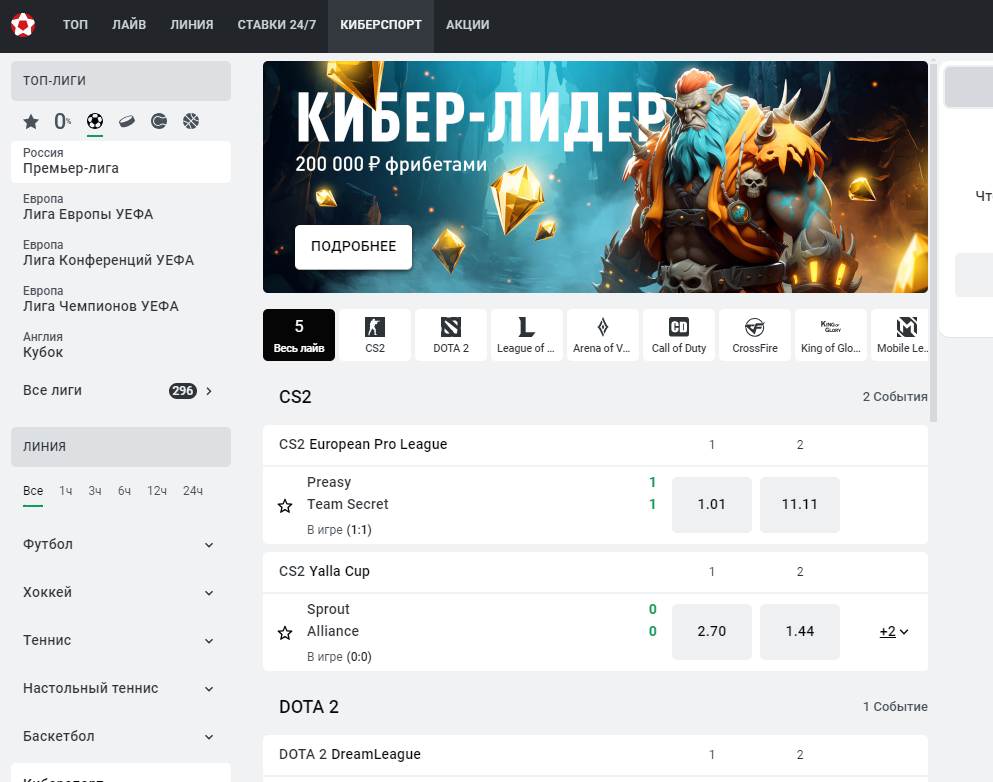Select the 12ч time filter

coord(156,491)
